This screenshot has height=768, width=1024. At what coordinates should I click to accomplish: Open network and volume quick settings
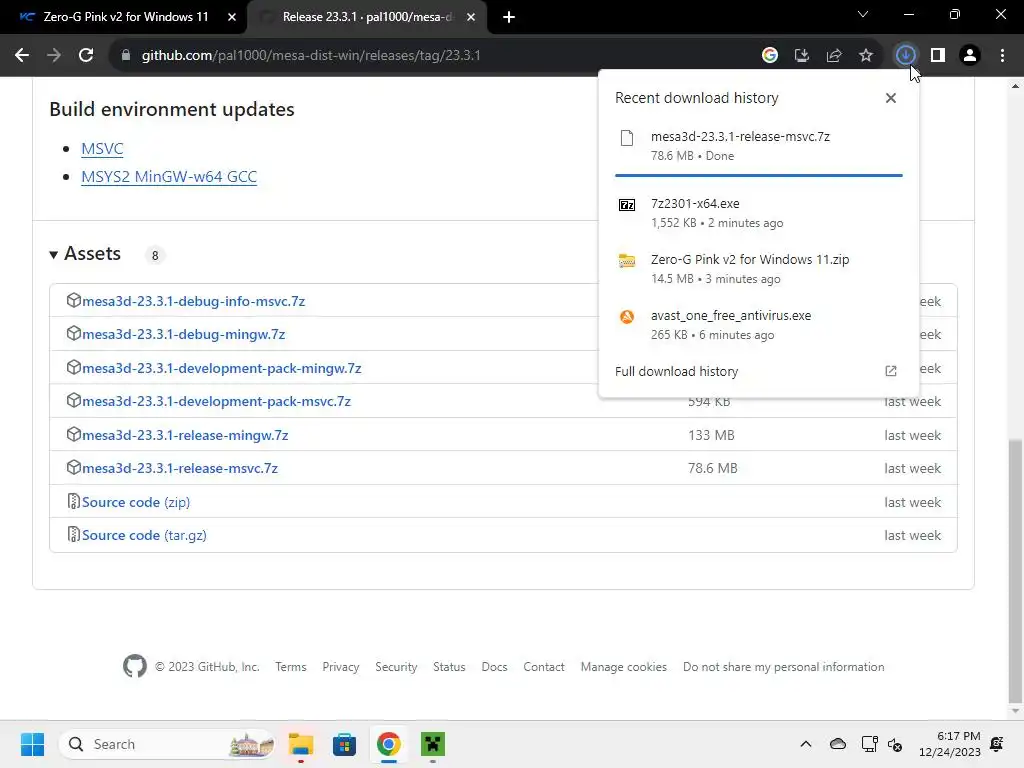click(882, 744)
